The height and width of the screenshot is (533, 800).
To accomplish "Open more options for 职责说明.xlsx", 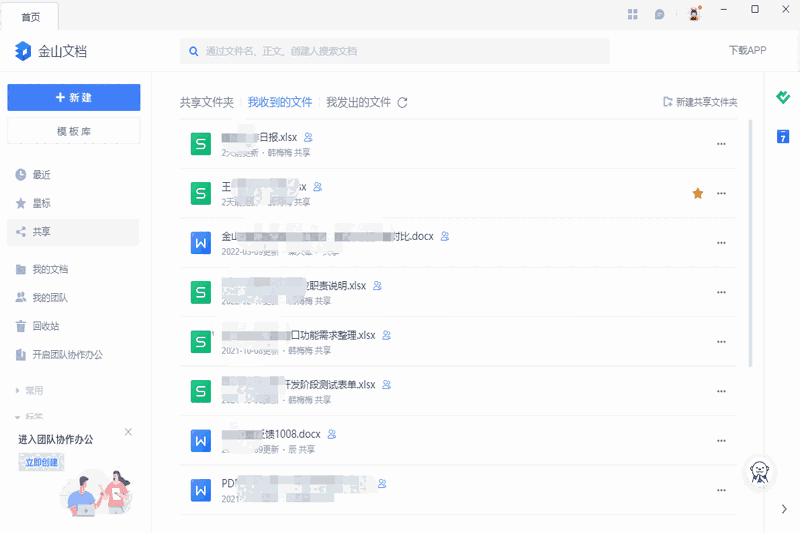I will 721,292.
